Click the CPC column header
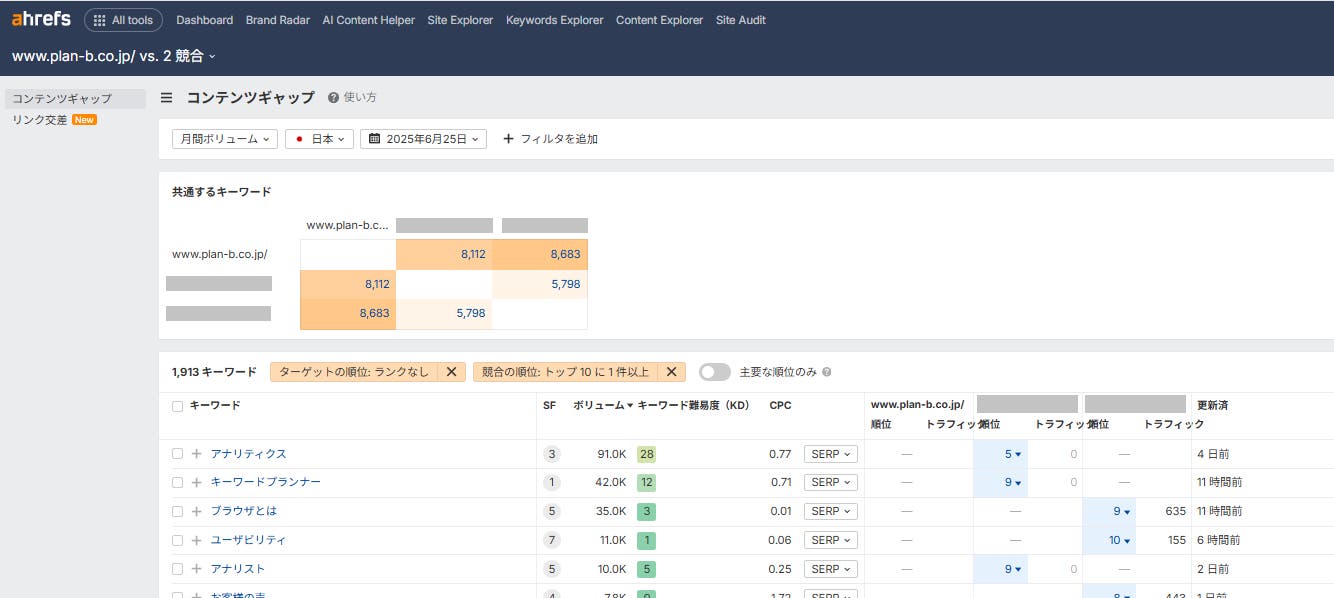 780,406
